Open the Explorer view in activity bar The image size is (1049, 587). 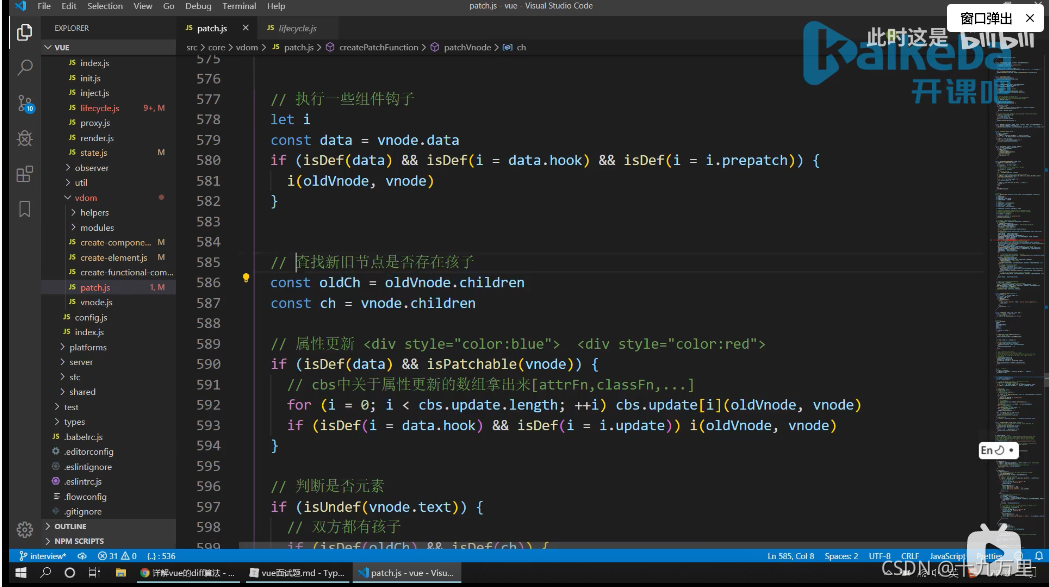pos(25,32)
